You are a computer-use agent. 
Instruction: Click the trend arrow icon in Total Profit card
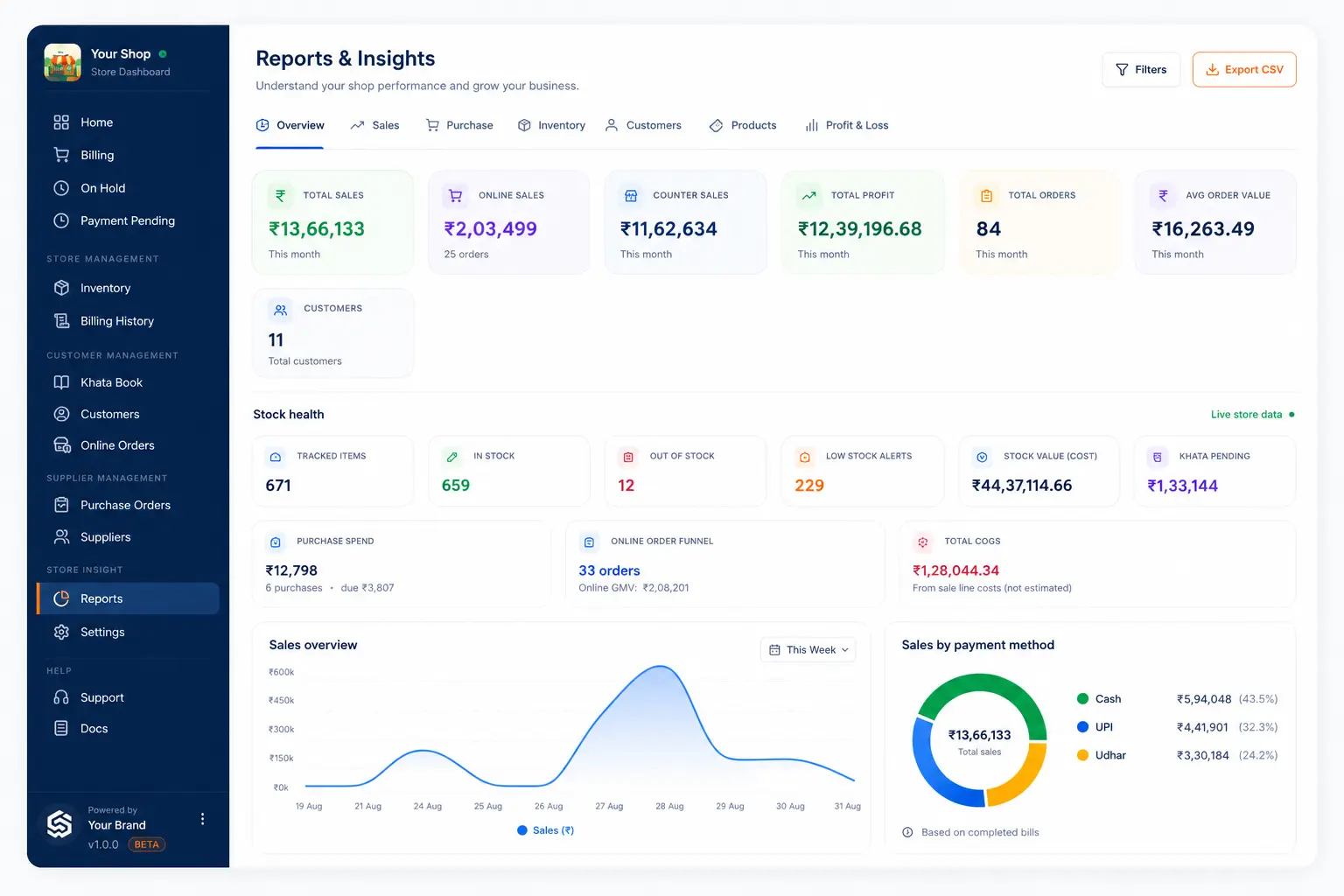coord(809,195)
